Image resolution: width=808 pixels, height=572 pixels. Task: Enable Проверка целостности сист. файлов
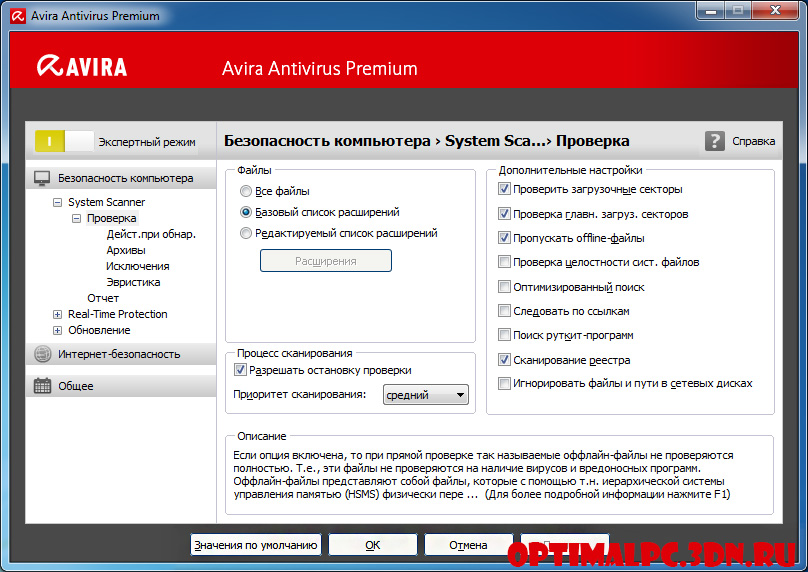point(504,262)
